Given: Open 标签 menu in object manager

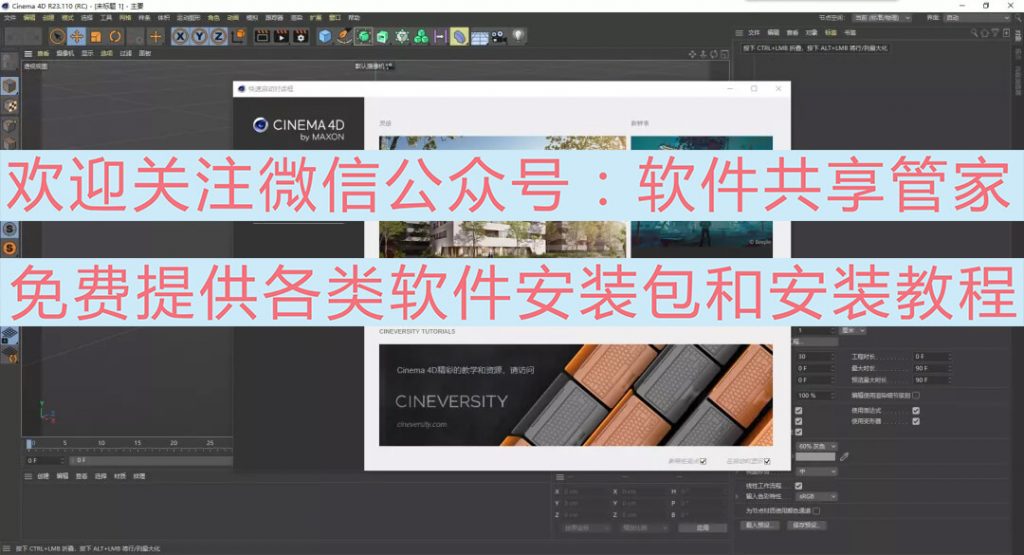Looking at the screenshot, I should (x=831, y=33).
